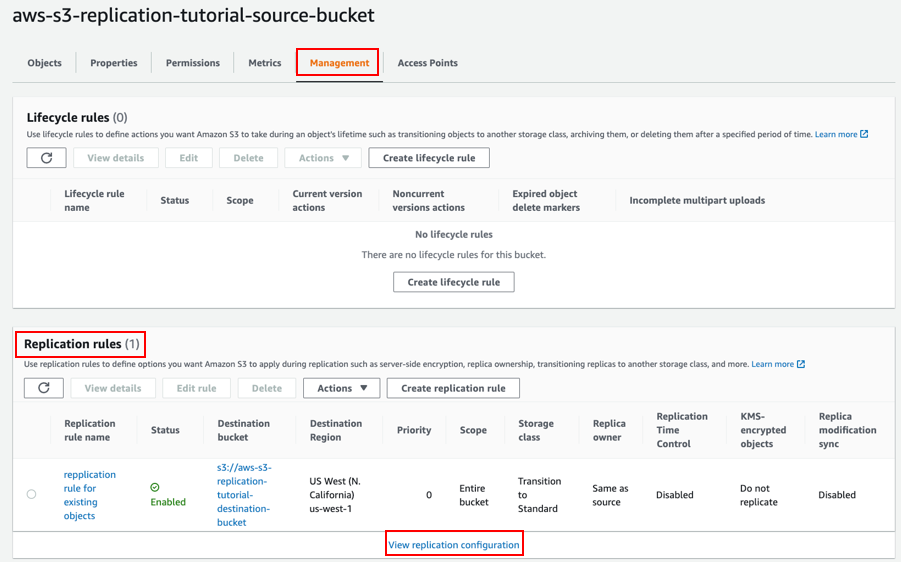Click the toolbar Create lifecycle rule button
The width and height of the screenshot is (901, 563).
click(429, 158)
